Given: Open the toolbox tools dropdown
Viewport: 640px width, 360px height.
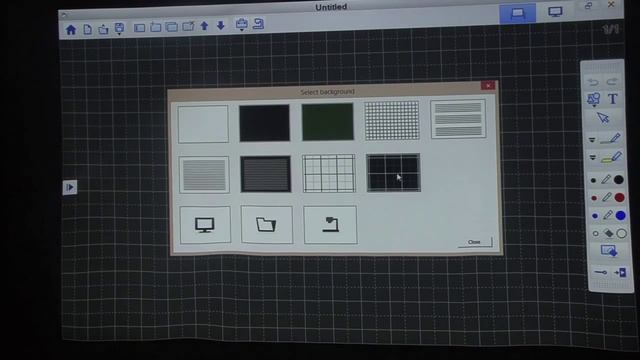Looking at the screenshot, I should click(242, 24).
